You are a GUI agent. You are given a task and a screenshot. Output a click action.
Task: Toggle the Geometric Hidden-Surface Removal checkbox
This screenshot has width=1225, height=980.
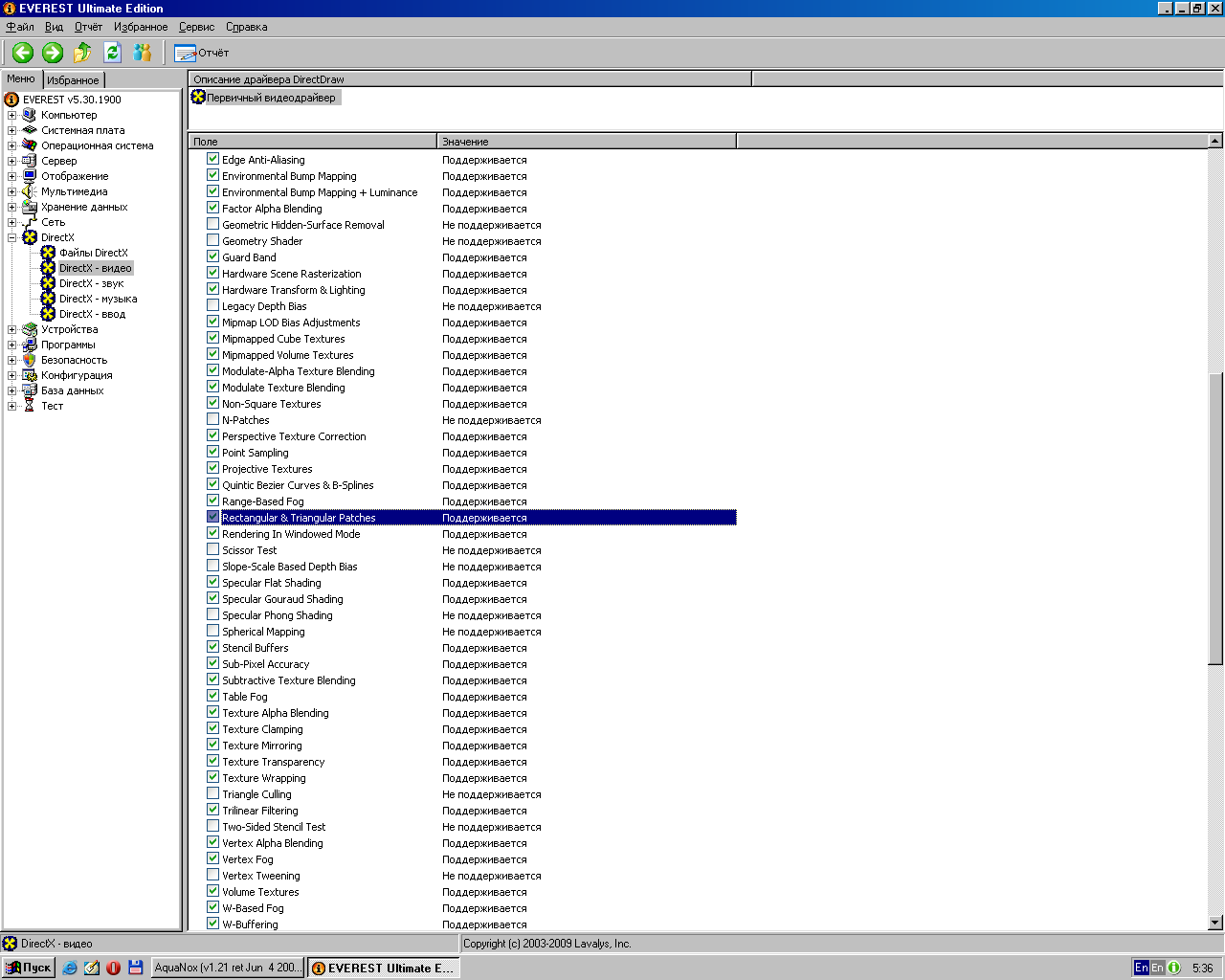[x=213, y=224]
